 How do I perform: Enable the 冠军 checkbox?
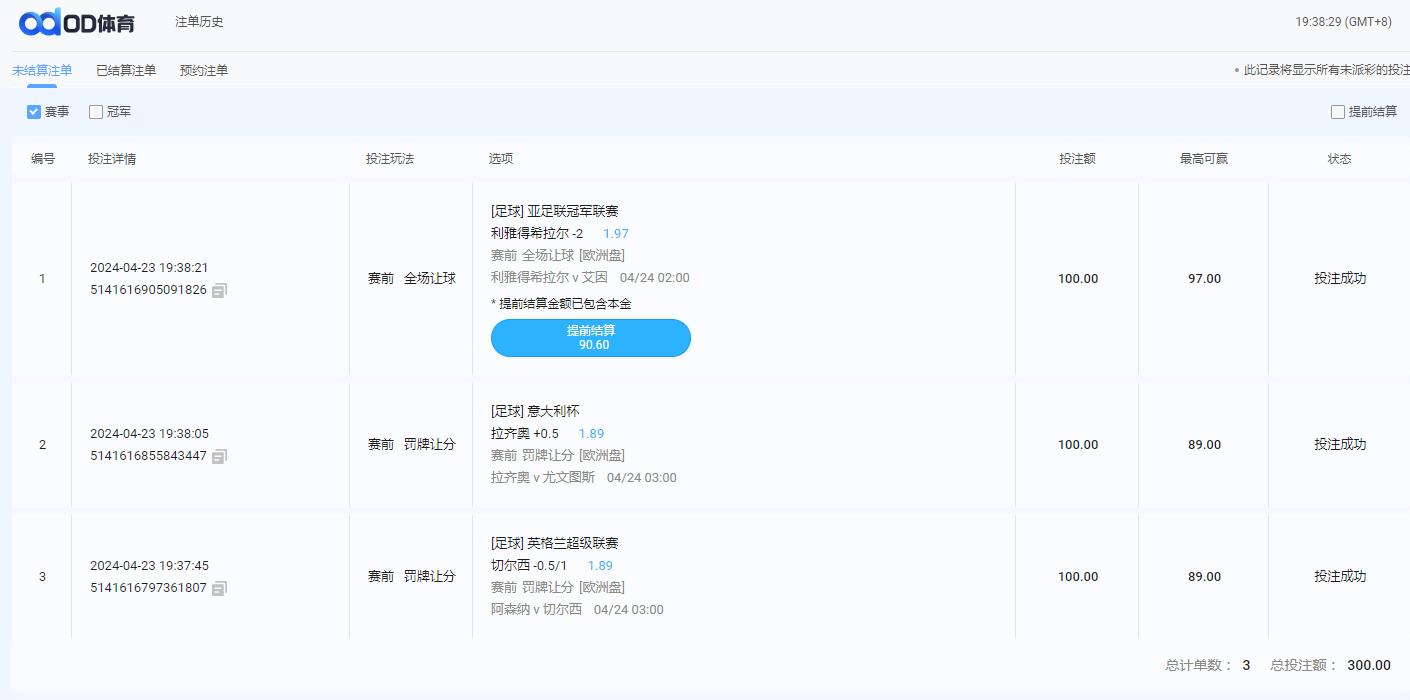click(96, 112)
